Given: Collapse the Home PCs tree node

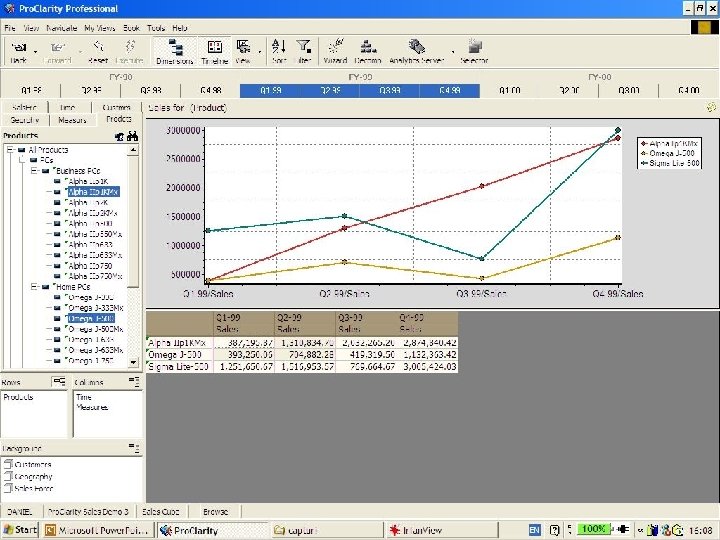Looking at the screenshot, I should pos(34,287).
